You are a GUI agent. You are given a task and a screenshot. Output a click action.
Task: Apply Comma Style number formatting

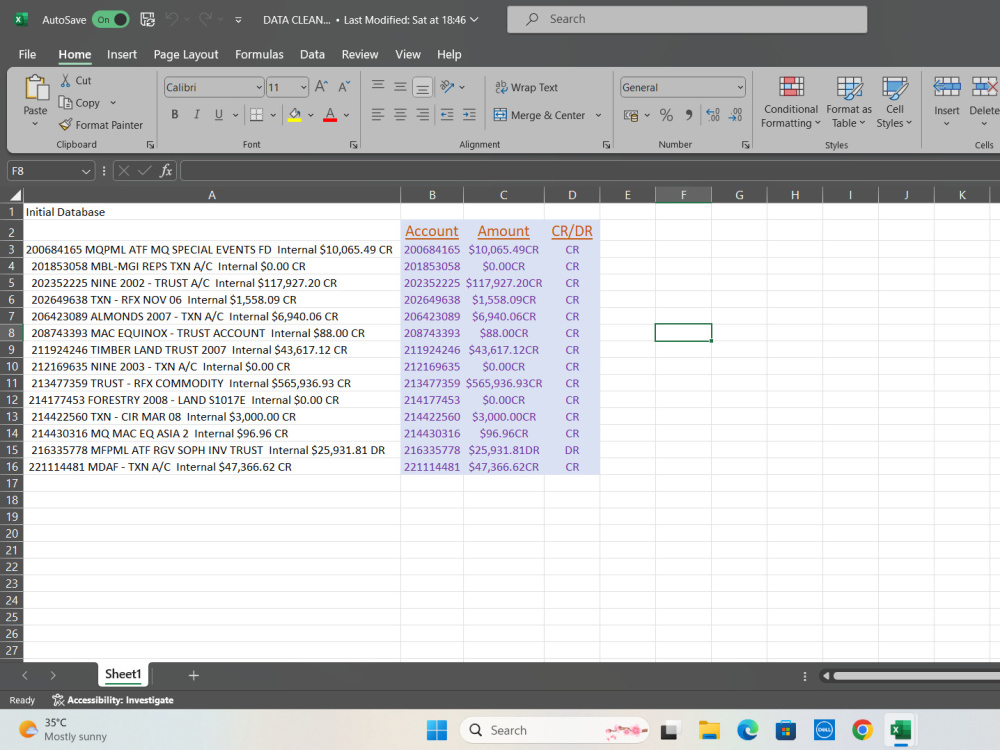[x=689, y=115]
